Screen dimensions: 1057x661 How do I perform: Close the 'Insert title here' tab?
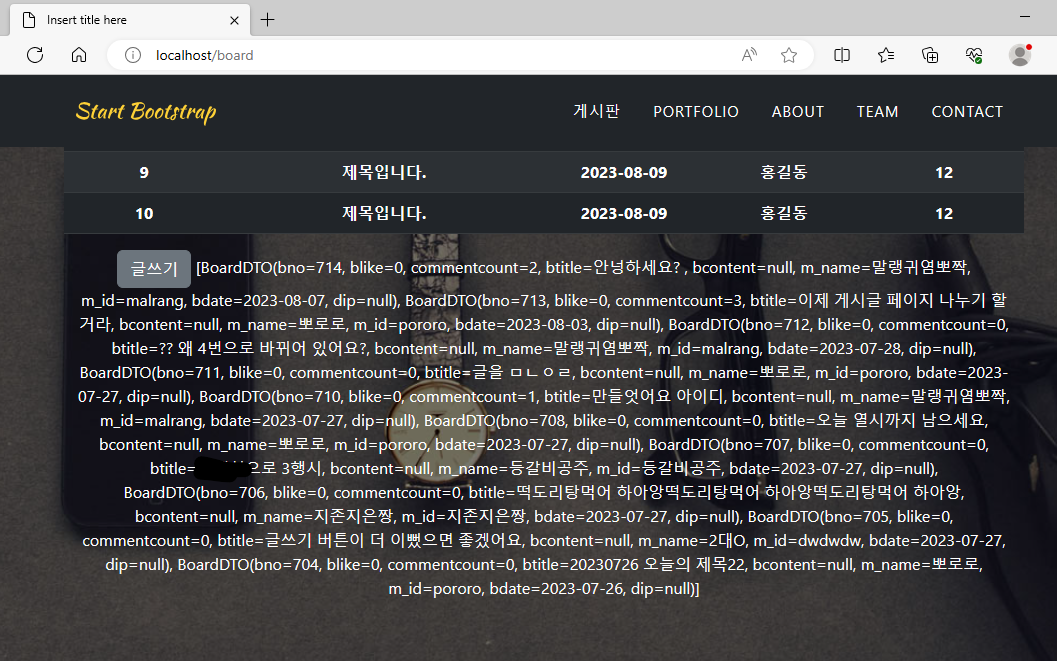pos(234,20)
